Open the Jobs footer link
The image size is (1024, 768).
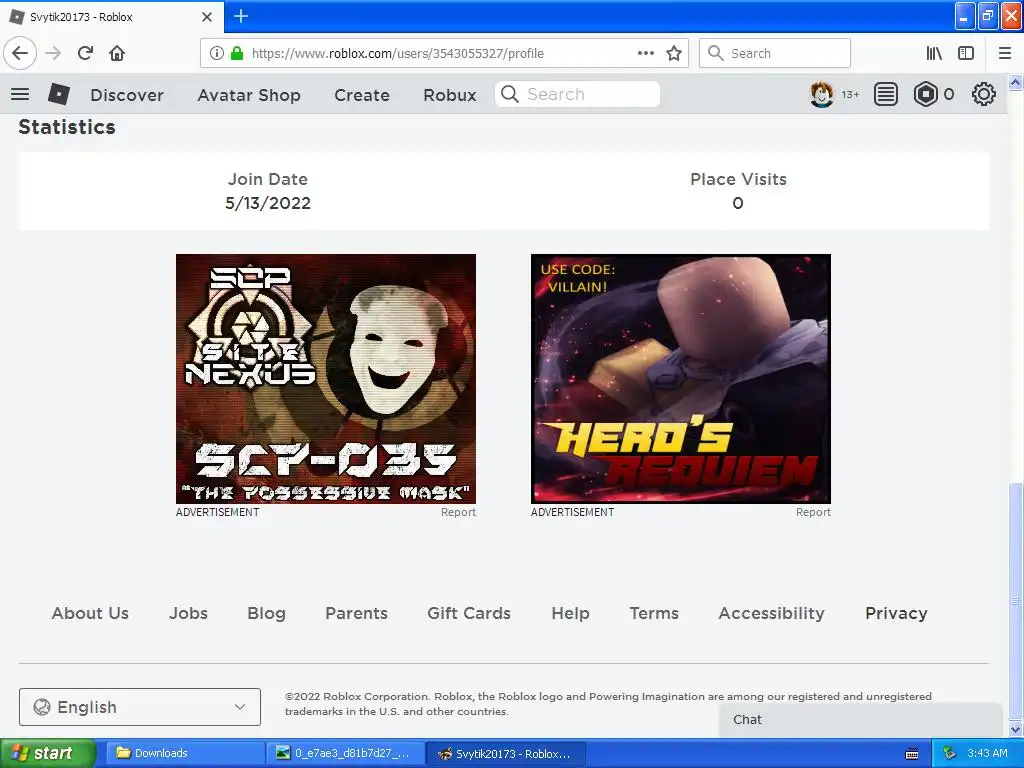188,613
